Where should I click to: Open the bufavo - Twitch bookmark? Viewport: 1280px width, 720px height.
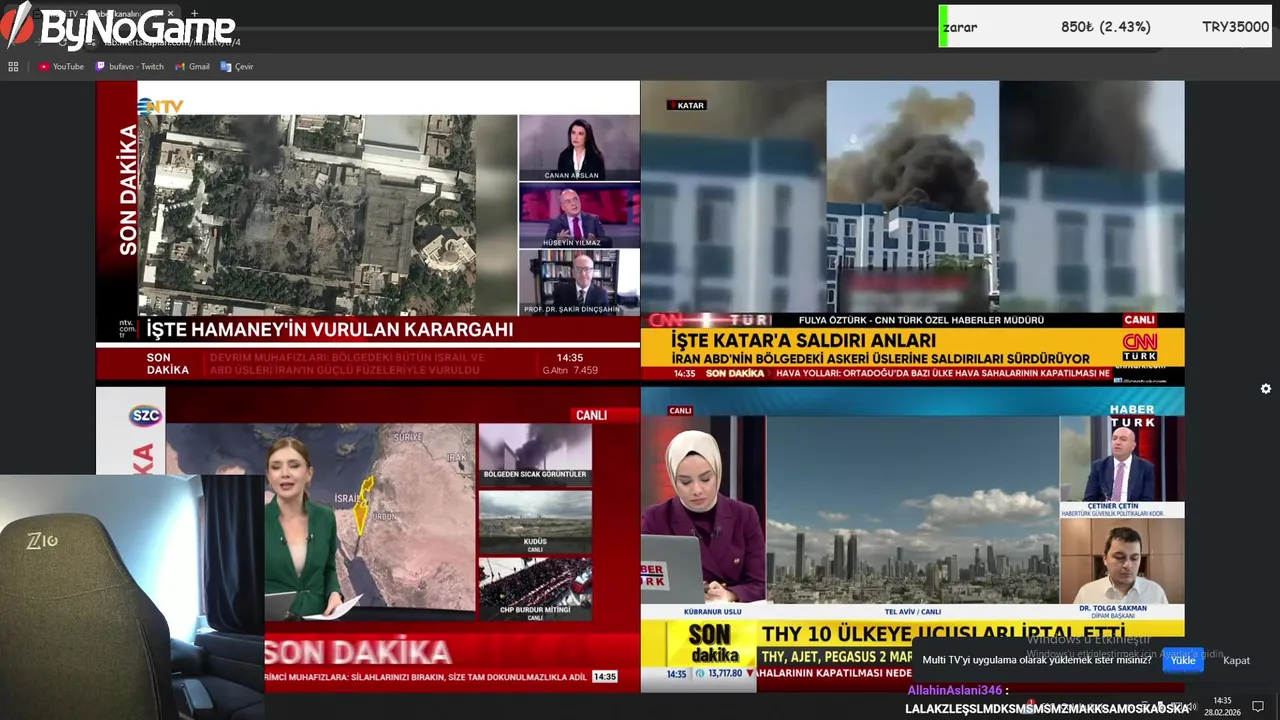[x=130, y=67]
